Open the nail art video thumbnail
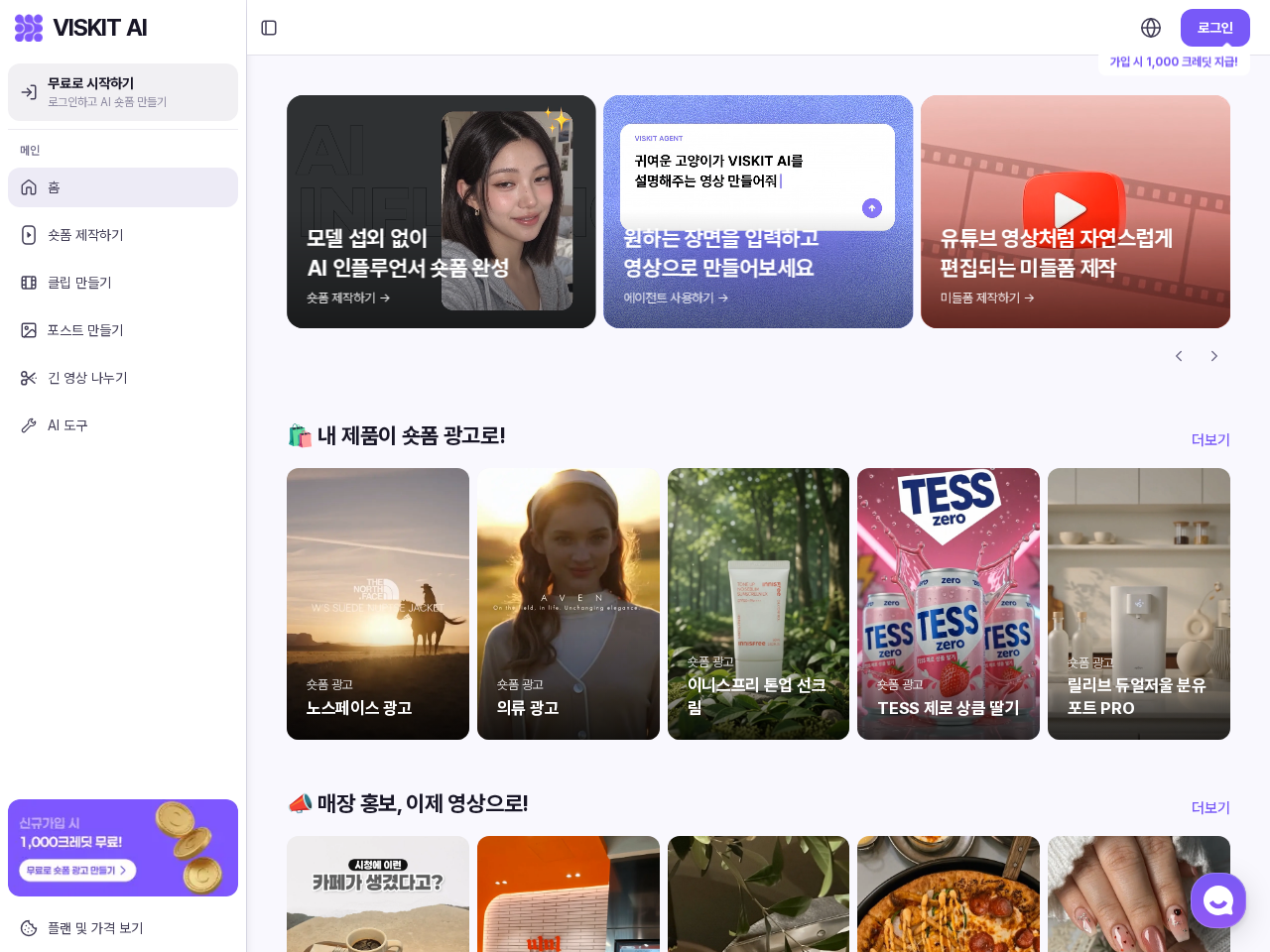This screenshot has height=952, width=1270. tap(1139, 893)
